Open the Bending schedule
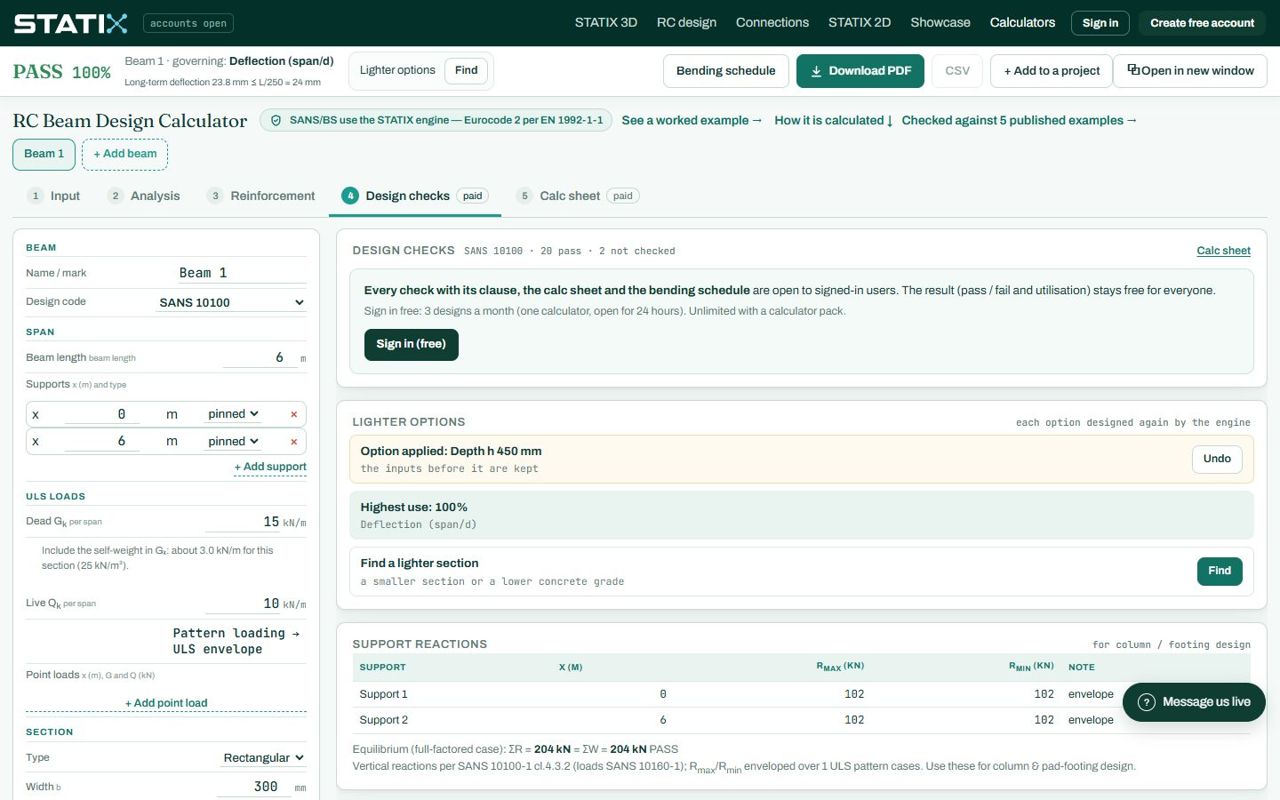This screenshot has width=1280, height=800. [726, 71]
